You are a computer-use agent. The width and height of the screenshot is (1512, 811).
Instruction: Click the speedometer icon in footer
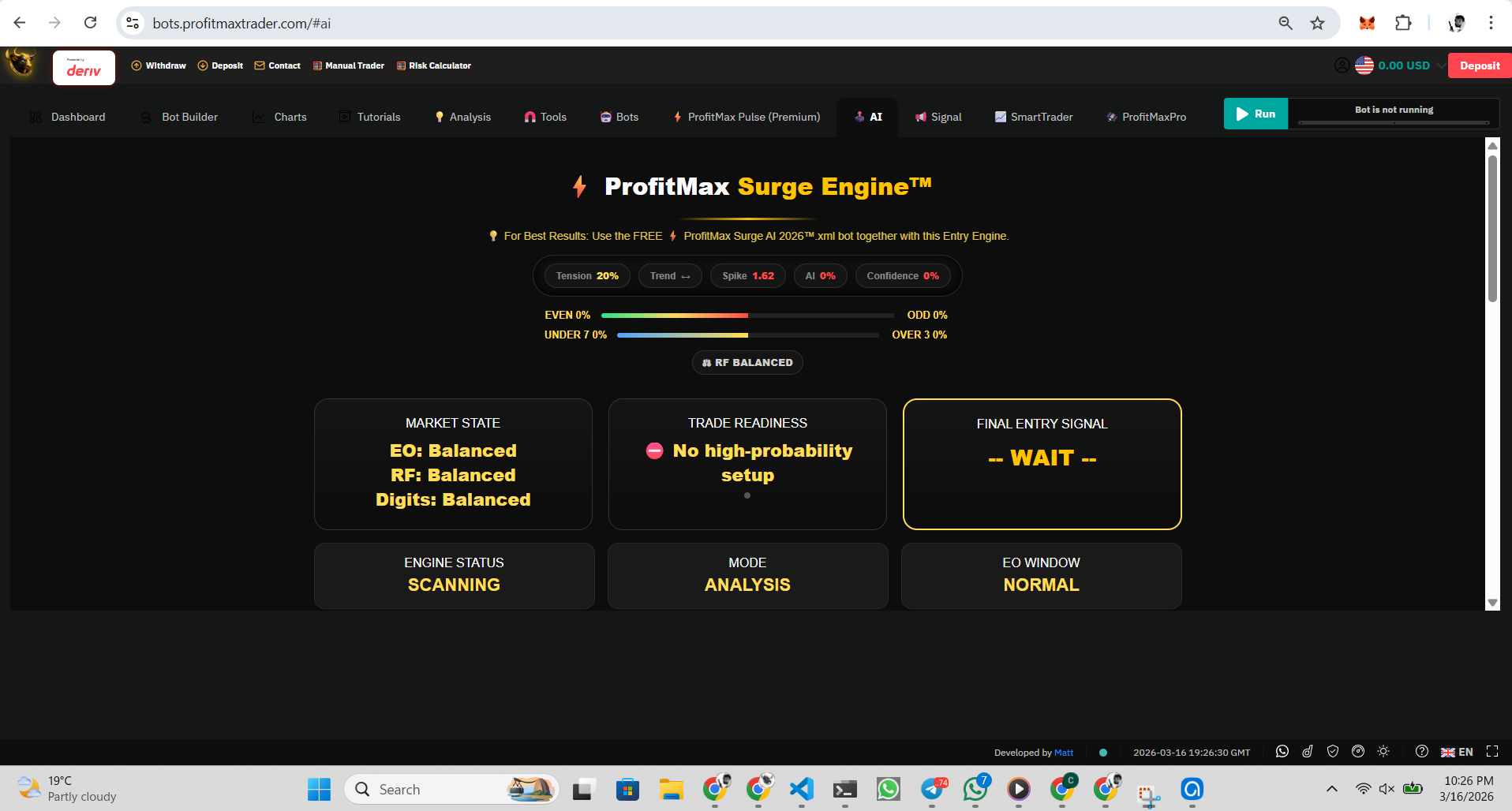pyautogui.click(x=1359, y=752)
